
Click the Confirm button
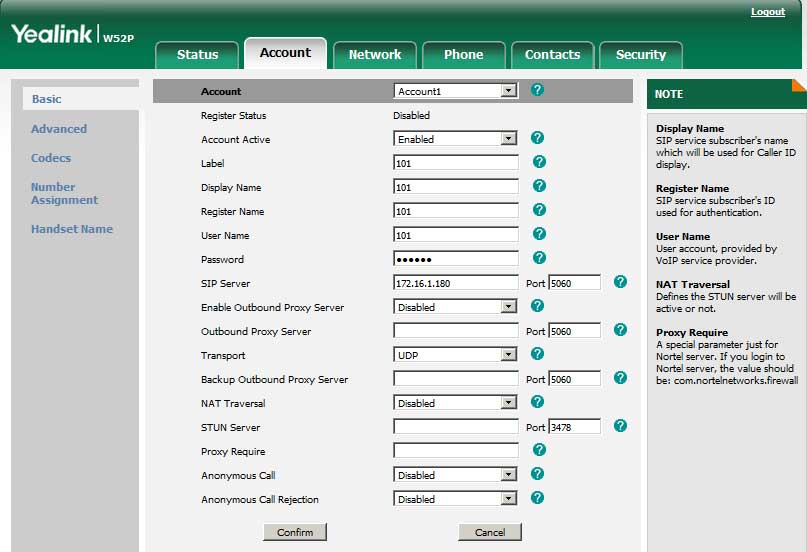coord(295,532)
